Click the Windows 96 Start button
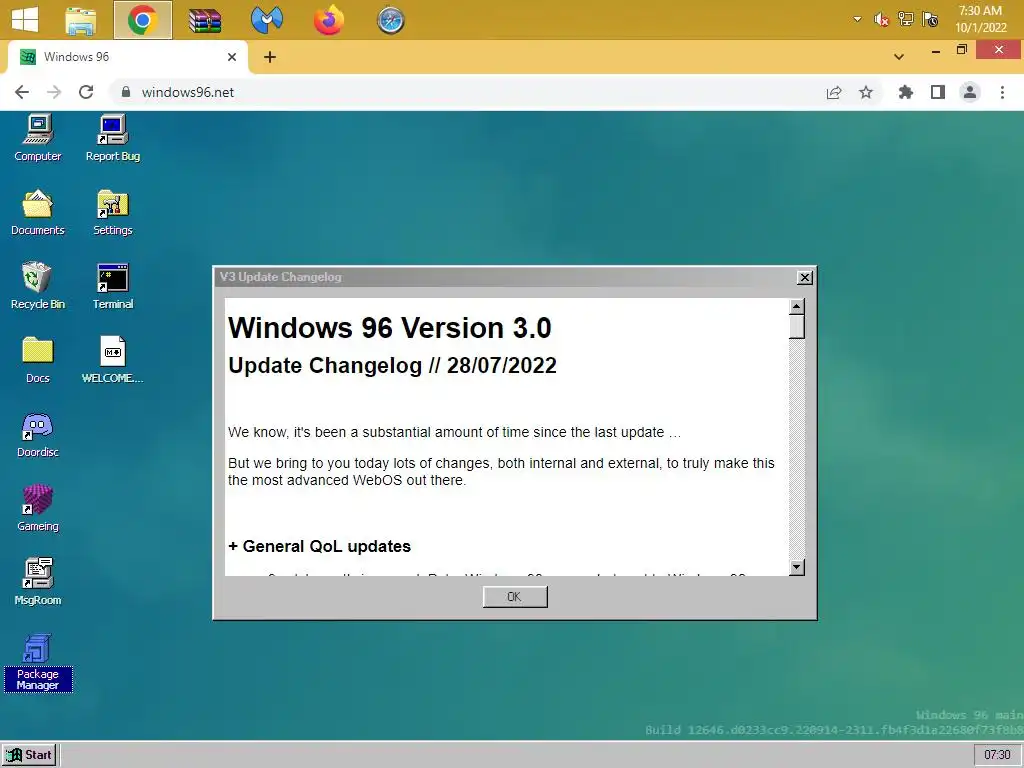Viewport: 1024px width, 768px height. pyautogui.click(x=29, y=755)
